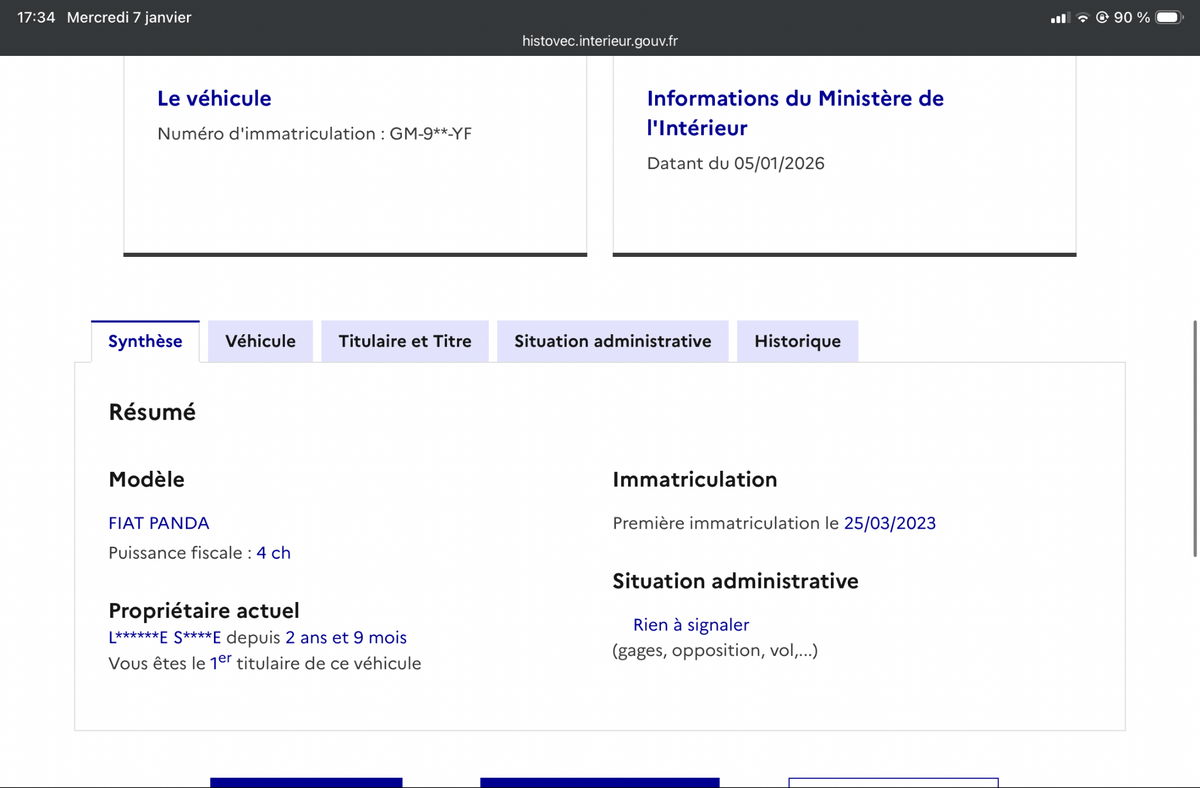This screenshot has height=788, width=1200.
Task: Click the 2 ans et 9 mois duration
Action: click(346, 638)
